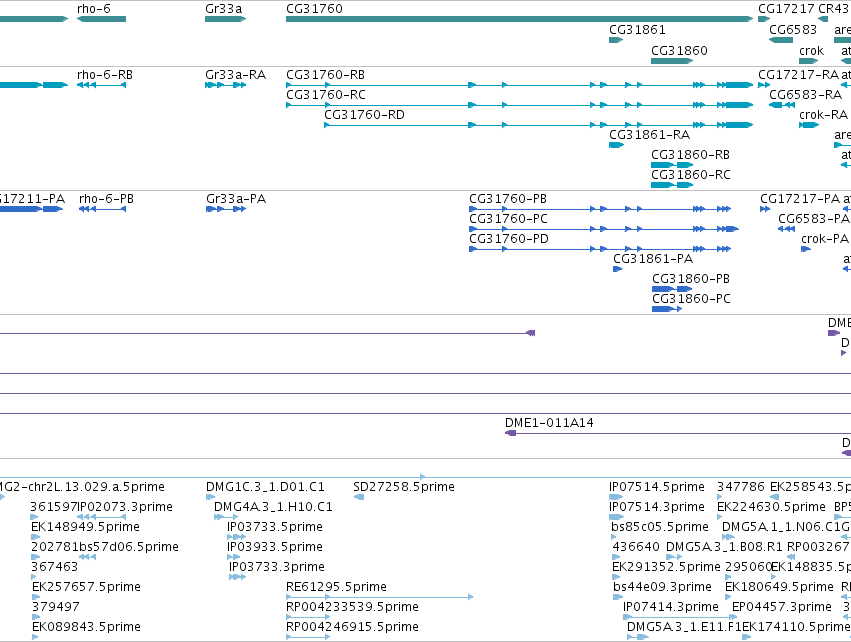Viewport: 851px width, 642px height.
Task: Select the IP03733.3prime EST label
Action: (x=277, y=568)
